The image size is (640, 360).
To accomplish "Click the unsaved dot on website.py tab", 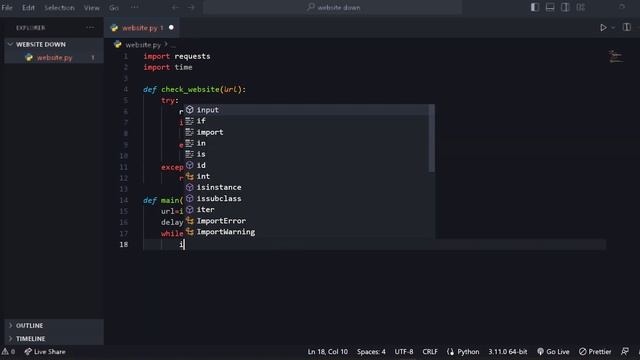I will click(x=171, y=27).
